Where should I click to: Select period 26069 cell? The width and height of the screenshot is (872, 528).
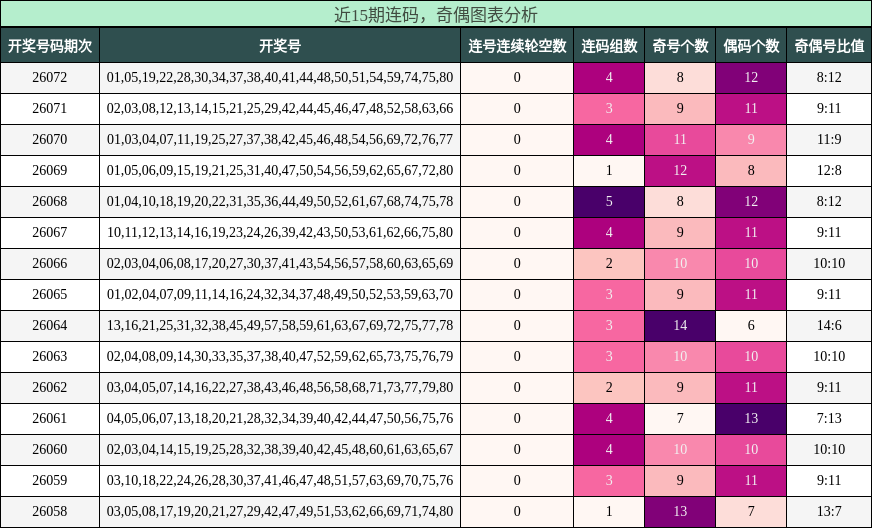[x=50, y=171]
